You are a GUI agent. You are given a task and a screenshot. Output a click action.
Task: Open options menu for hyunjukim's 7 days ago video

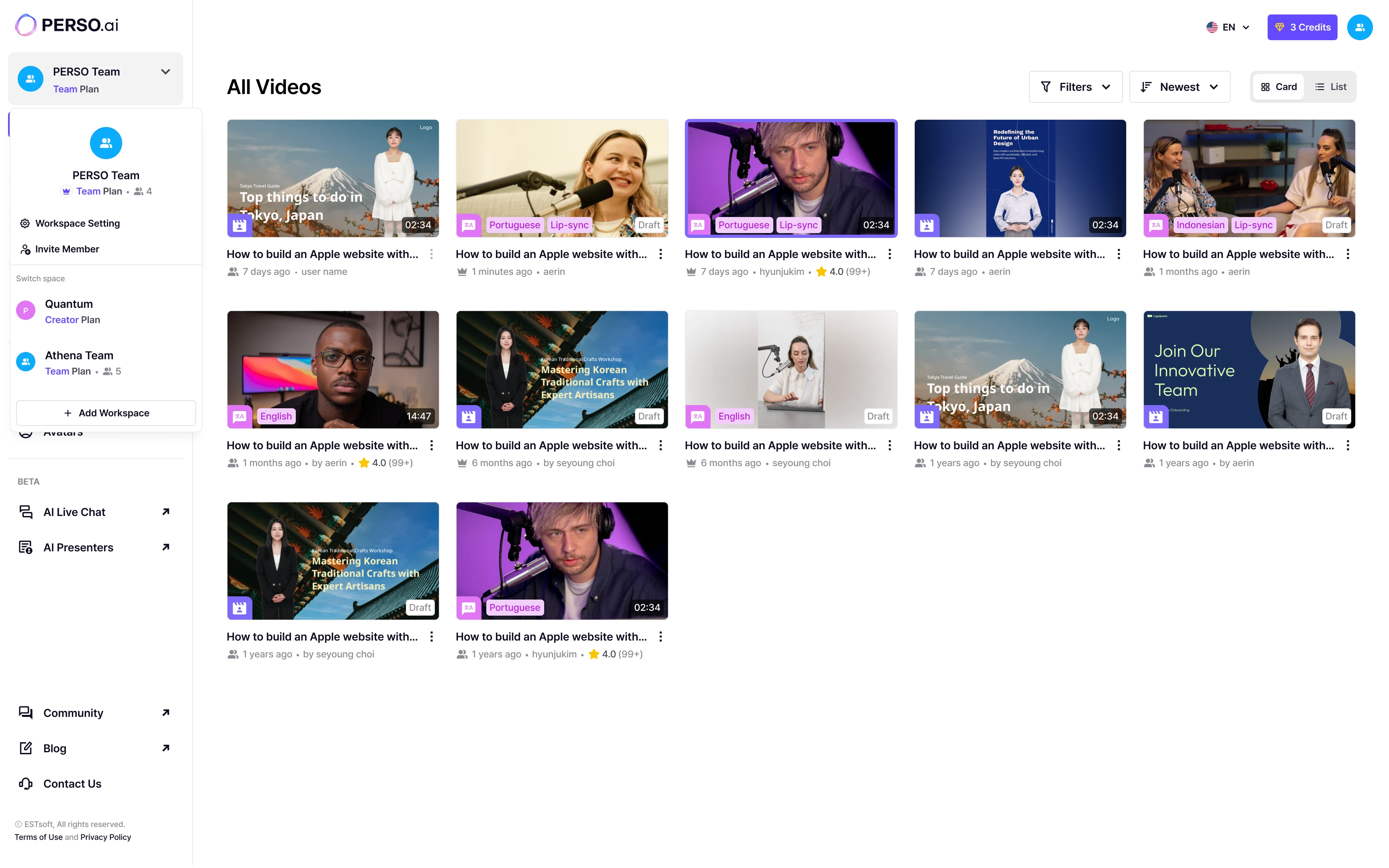click(x=890, y=254)
